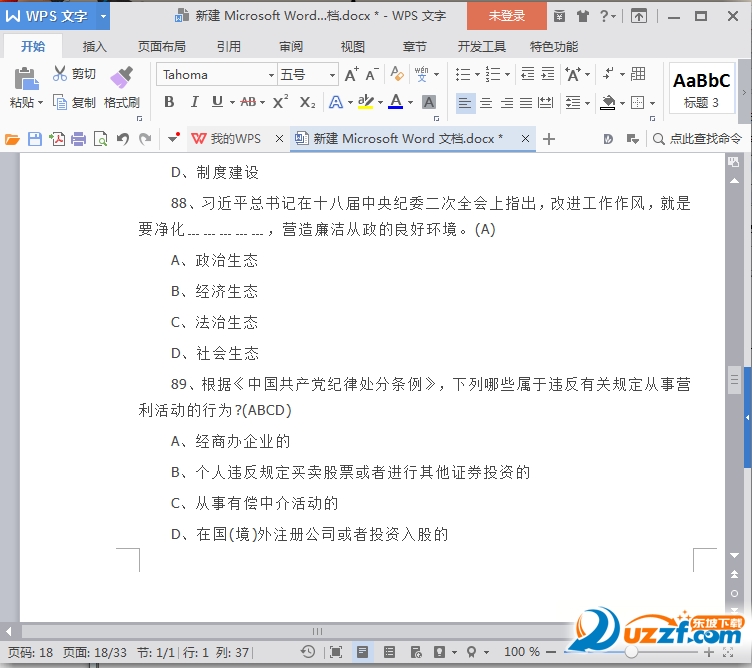Zoom in with plus button
Screen dimensions: 752x668
coord(709,652)
